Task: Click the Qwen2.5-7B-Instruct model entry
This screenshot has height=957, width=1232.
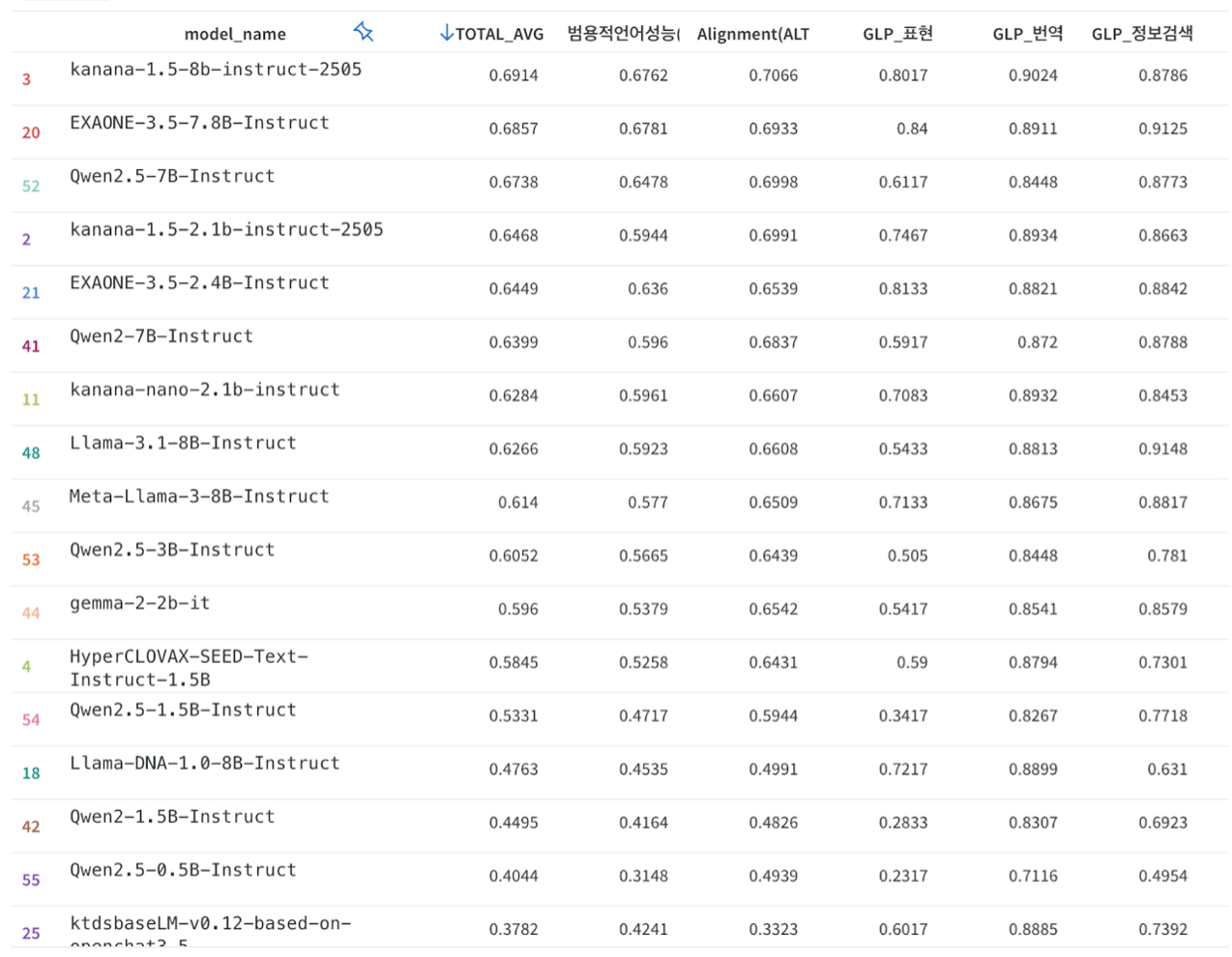Action: [x=172, y=176]
